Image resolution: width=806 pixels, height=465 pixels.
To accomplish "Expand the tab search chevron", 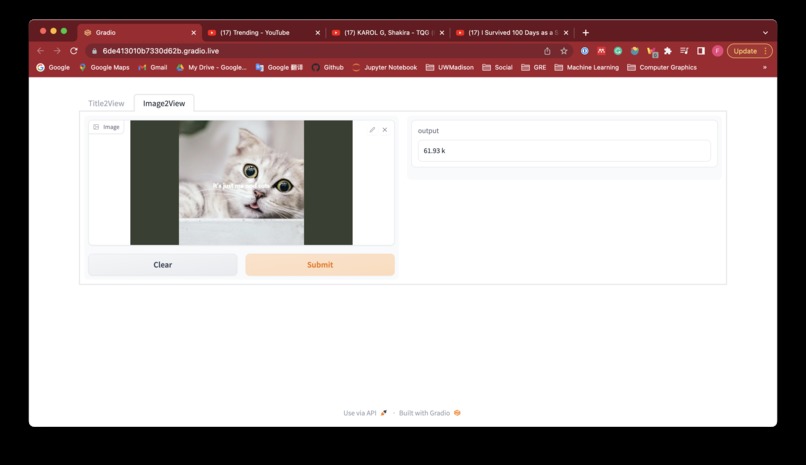I will click(765, 32).
